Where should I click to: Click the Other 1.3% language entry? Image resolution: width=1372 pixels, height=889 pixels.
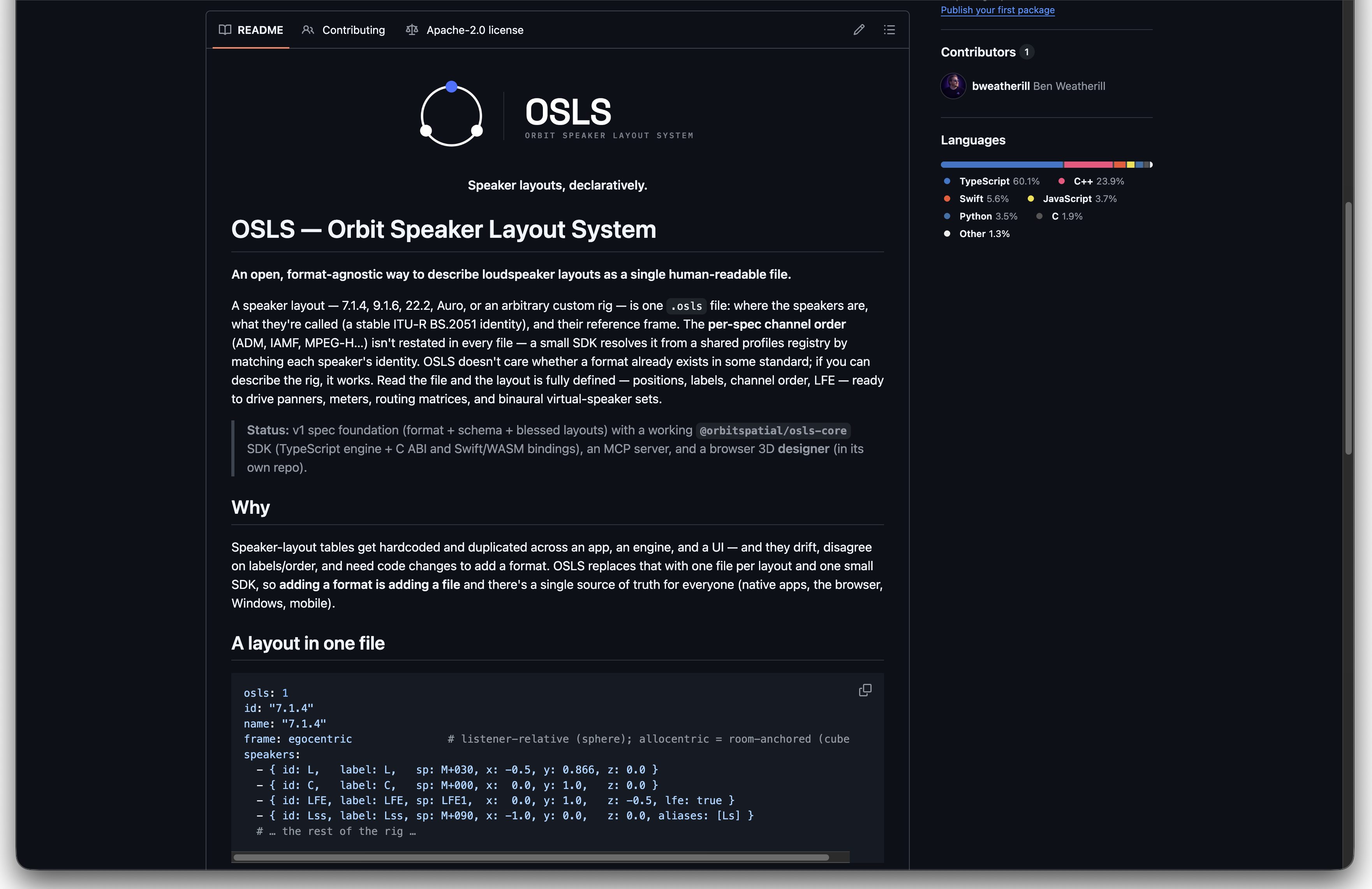tap(977, 233)
